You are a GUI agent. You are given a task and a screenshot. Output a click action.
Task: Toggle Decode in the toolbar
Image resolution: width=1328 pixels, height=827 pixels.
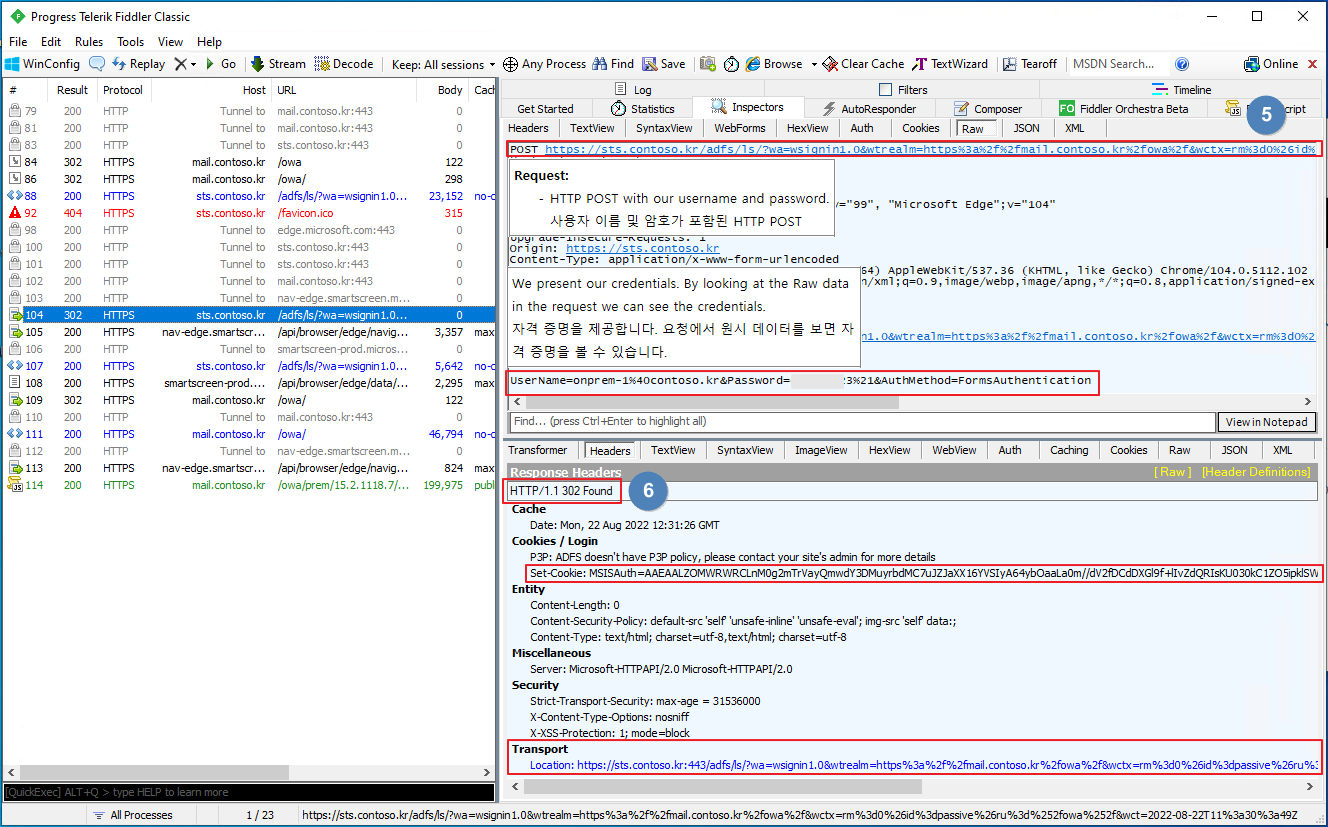pyautogui.click(x=344, y=64)
